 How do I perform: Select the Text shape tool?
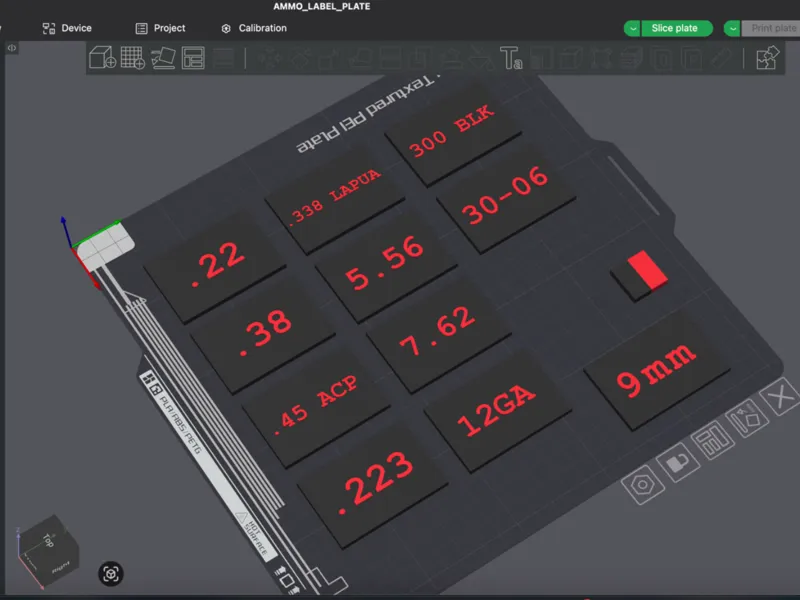pos(511,58)
